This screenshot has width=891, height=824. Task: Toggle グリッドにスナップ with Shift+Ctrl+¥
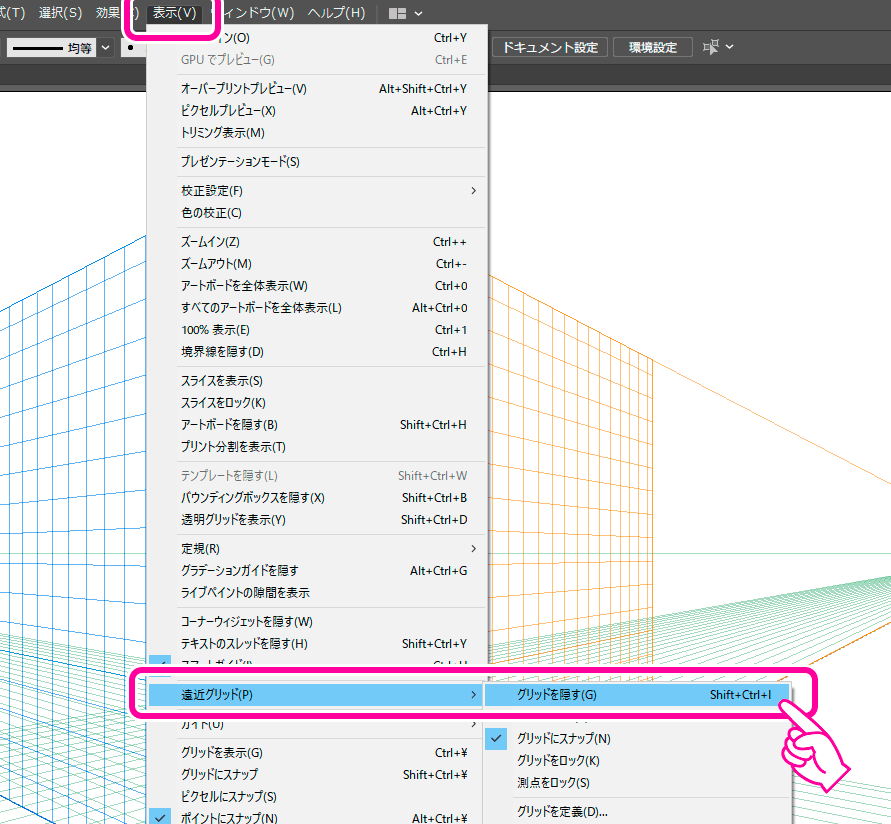point(315,775)
